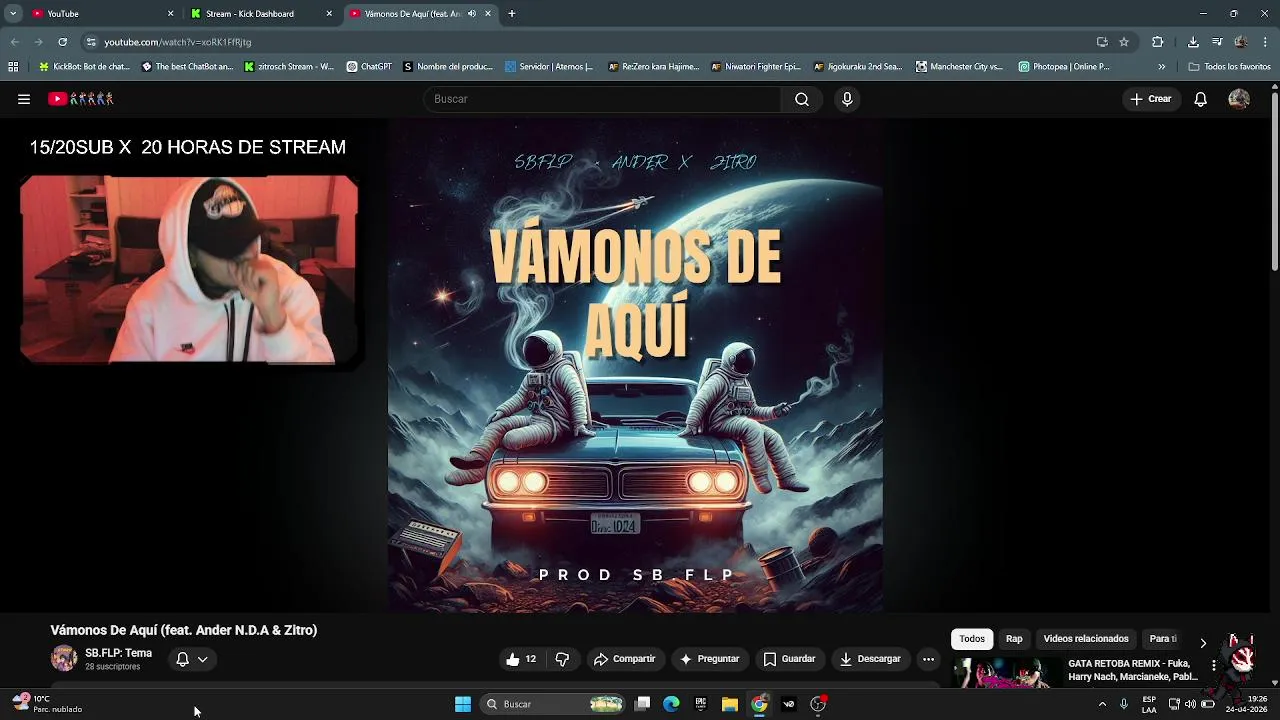Show more bookmarks with the chevron
The width and height of the screenshot is (1280, 720).
click(1161, 67)
